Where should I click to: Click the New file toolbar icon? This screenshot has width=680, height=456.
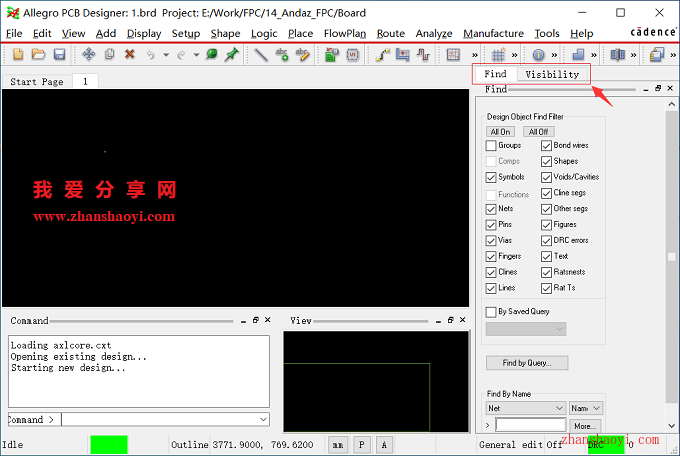coord(18,54)
